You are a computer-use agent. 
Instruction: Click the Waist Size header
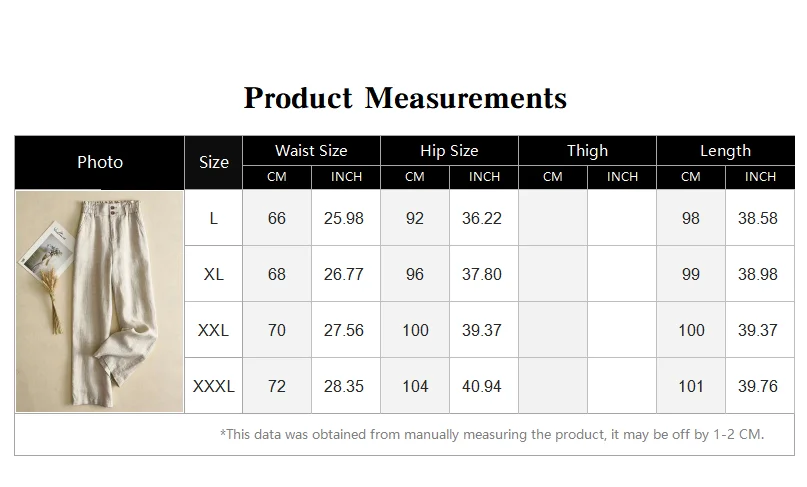pos(311,151)
